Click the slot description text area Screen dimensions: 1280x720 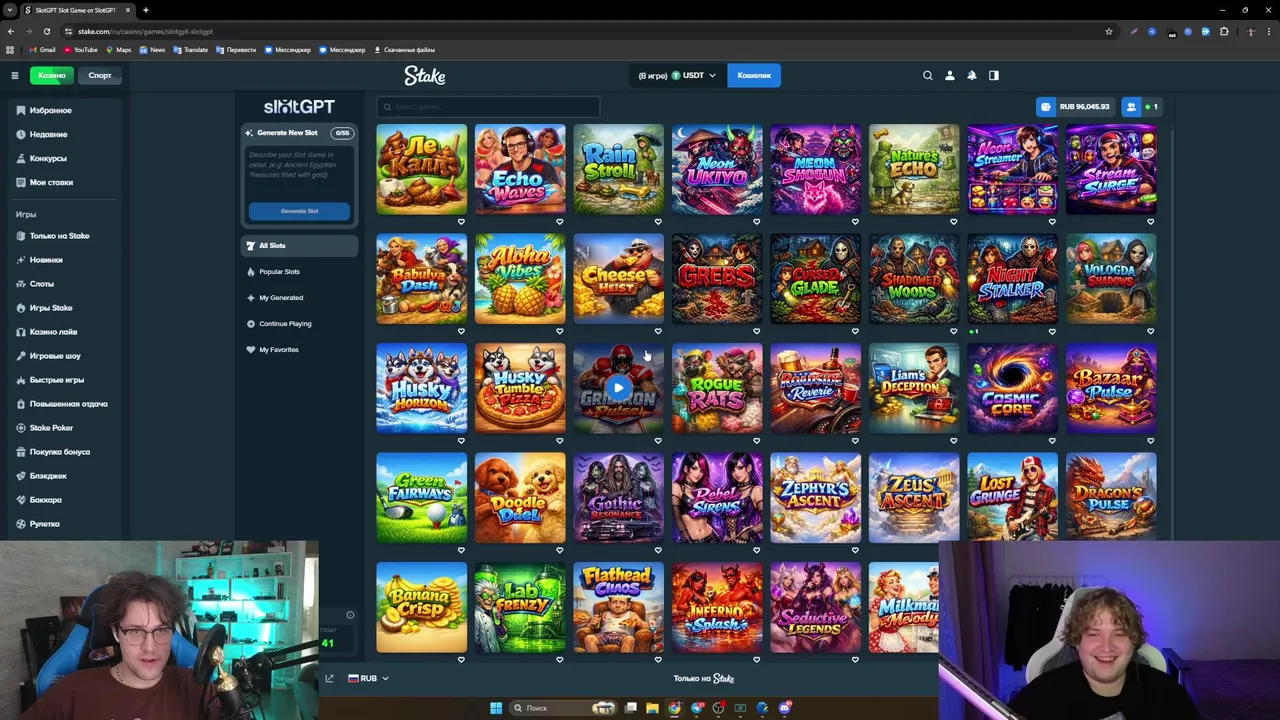(299, 171)
